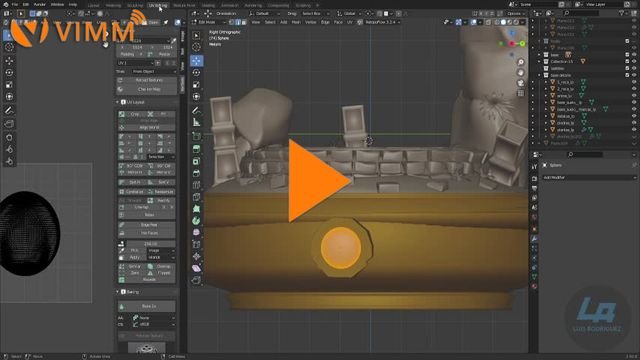Toggle the Collection 15 exclude checkbox
Screen dimensions: 640x360
(627, 62)
